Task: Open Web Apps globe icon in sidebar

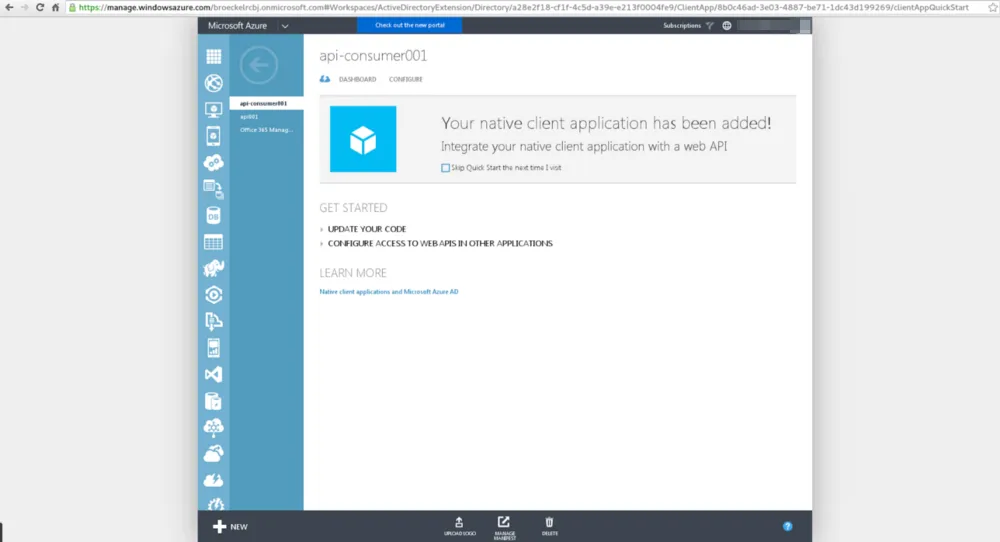Action: tap(214, 83)
